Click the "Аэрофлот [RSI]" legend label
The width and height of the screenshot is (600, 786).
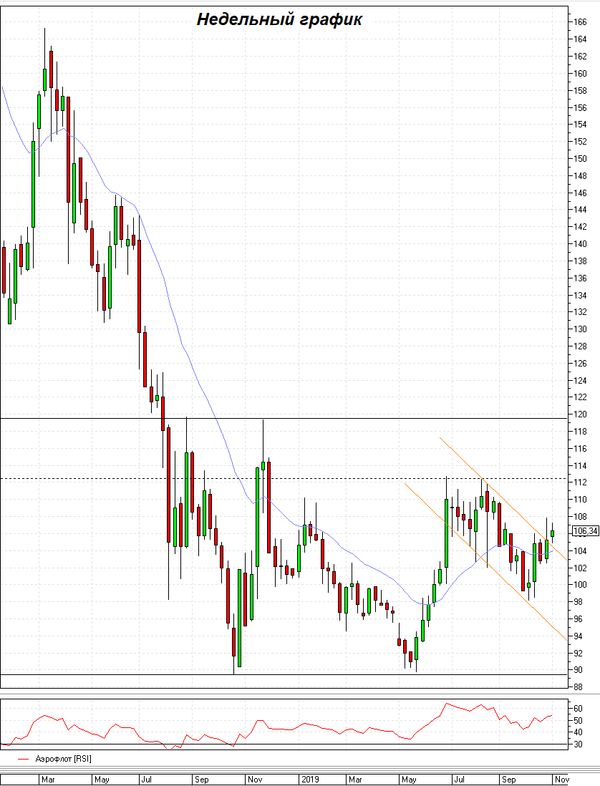click(x=63, y=759)
